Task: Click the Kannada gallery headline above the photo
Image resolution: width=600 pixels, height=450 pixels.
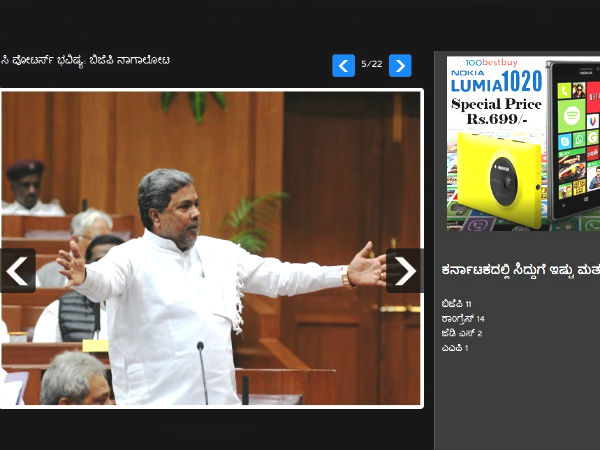Action: coord(85,61)
